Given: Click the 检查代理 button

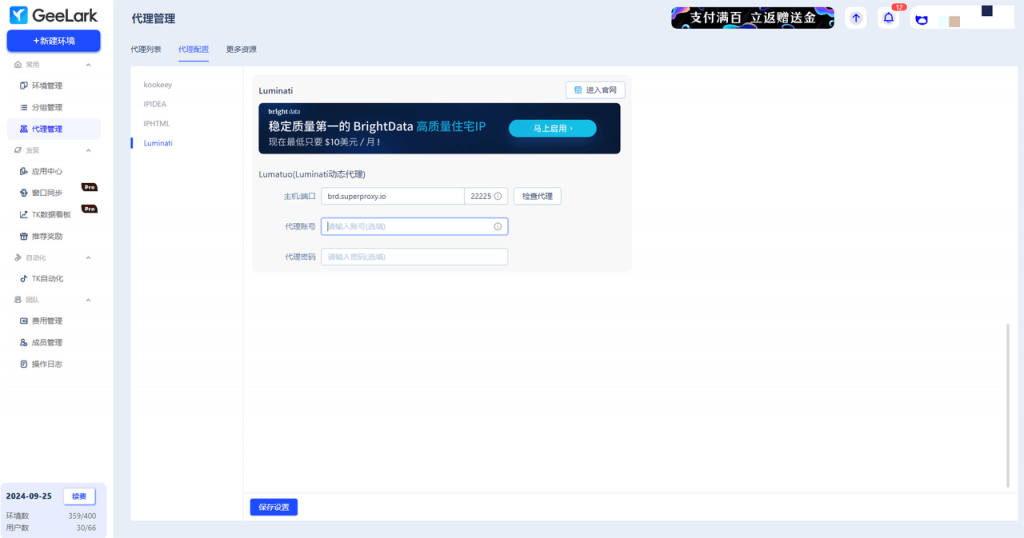Looking at the screenshot, I should 537,196.
